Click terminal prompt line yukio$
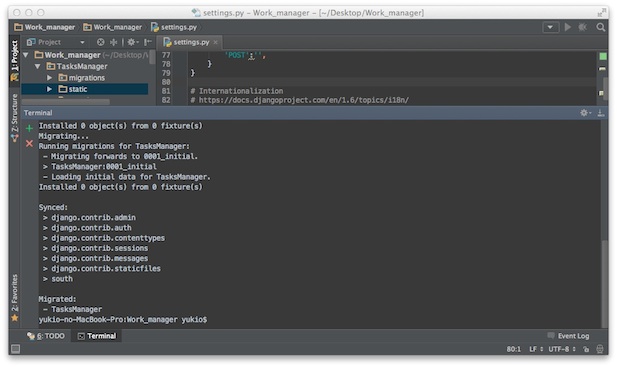This screenshot has height=367, width=617. coord(122,319)
